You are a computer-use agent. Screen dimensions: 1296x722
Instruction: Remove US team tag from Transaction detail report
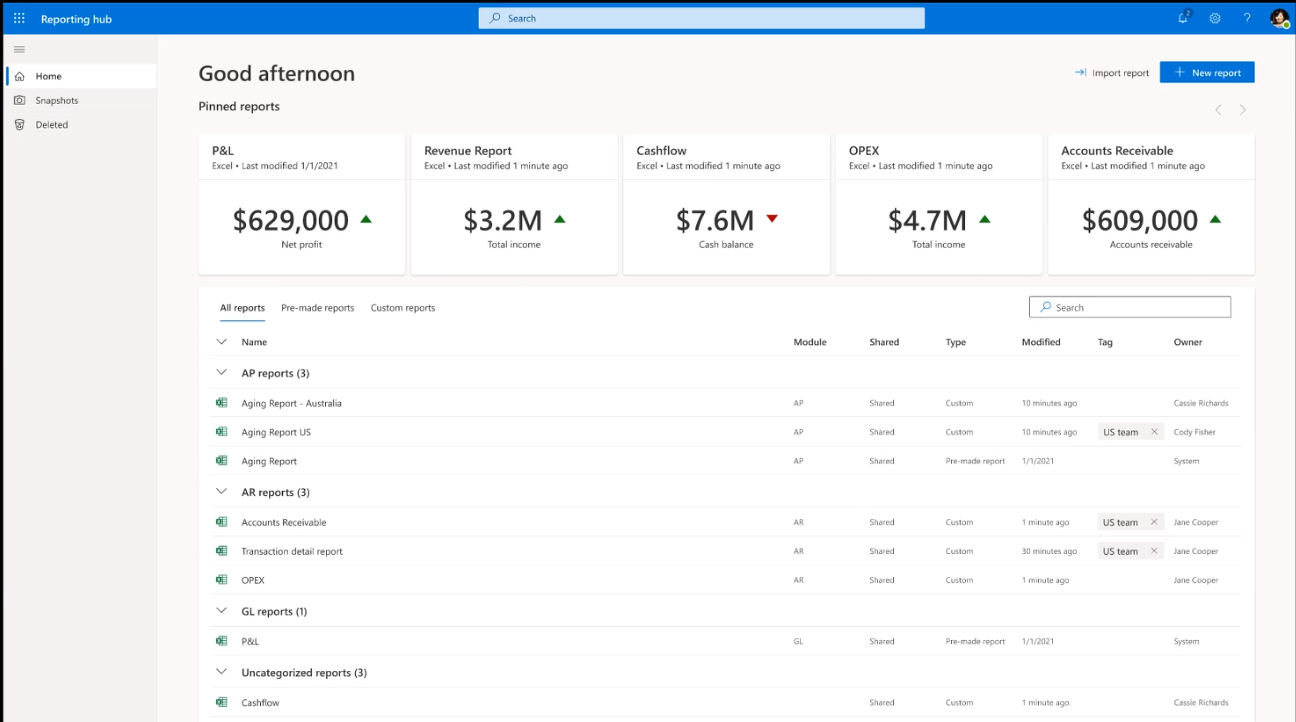coord(1154,551)
